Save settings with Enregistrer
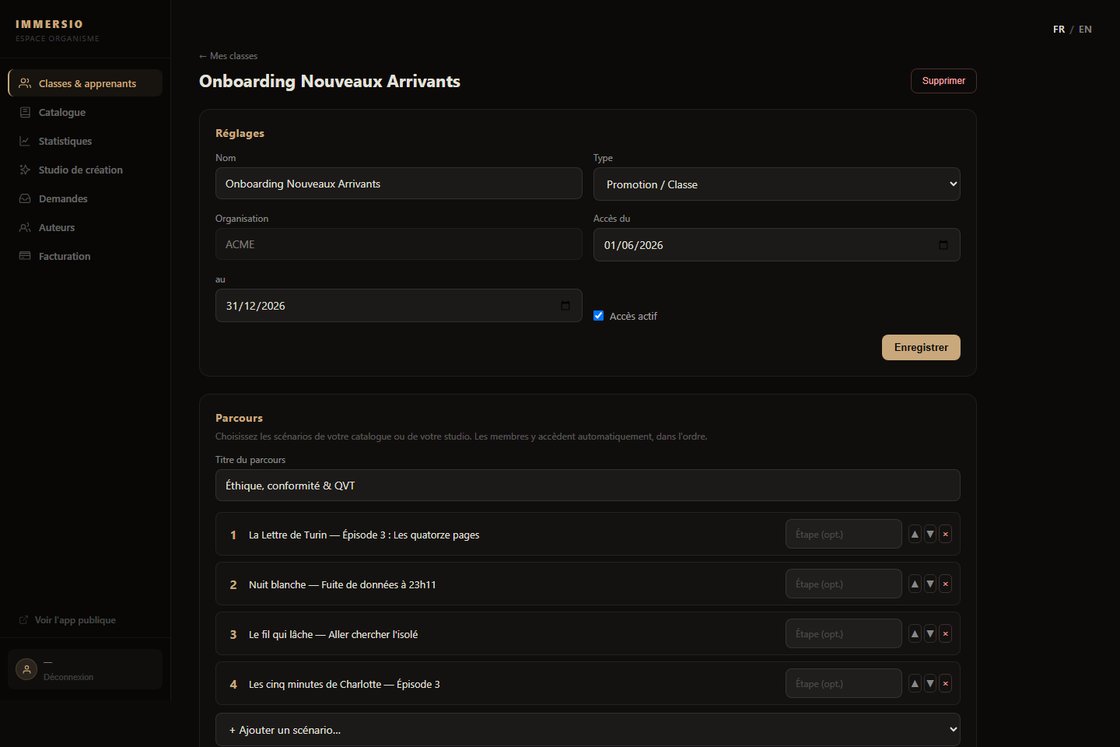The image size is (1120, 747). click(921, 347)
